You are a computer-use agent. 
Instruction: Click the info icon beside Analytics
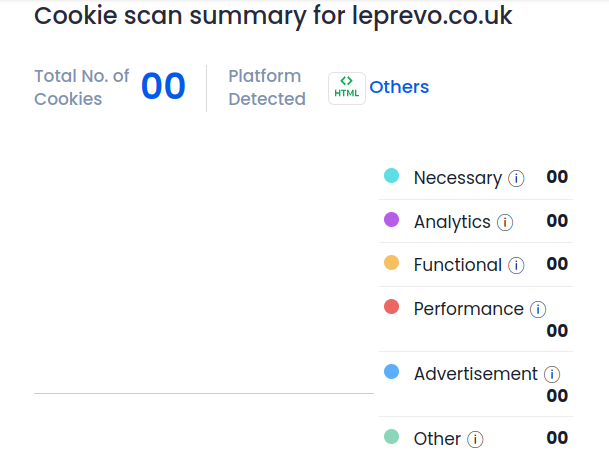pyautogui.click(x=505, y=223)
